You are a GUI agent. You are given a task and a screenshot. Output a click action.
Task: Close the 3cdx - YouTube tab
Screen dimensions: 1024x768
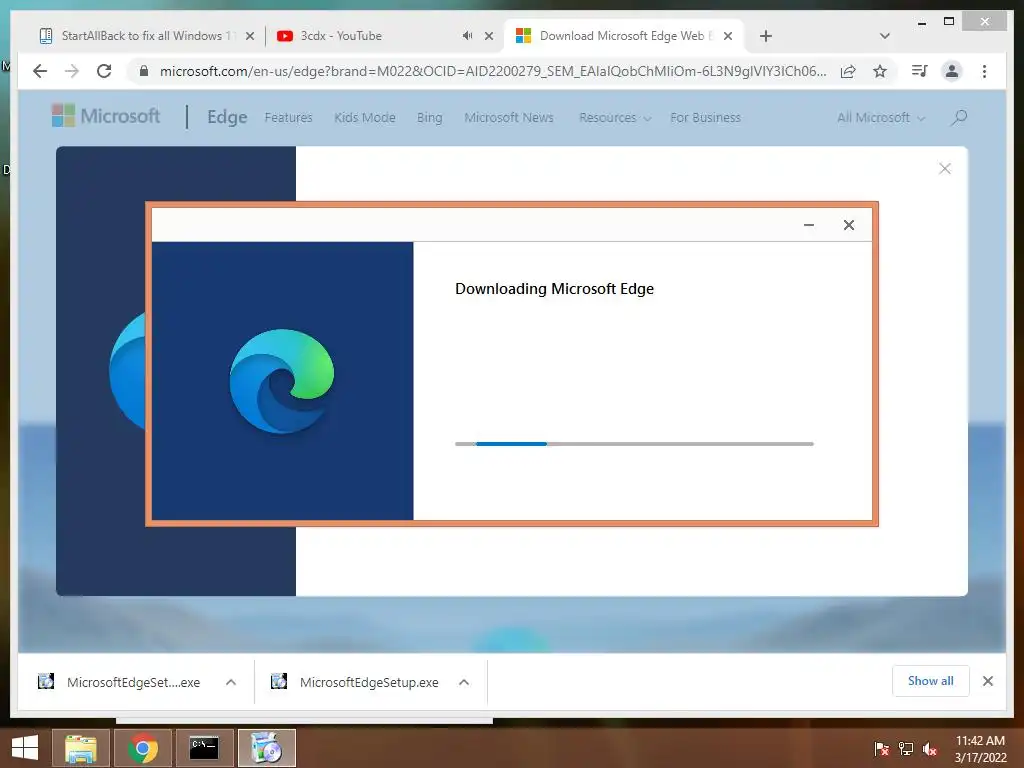click(488, 37)
